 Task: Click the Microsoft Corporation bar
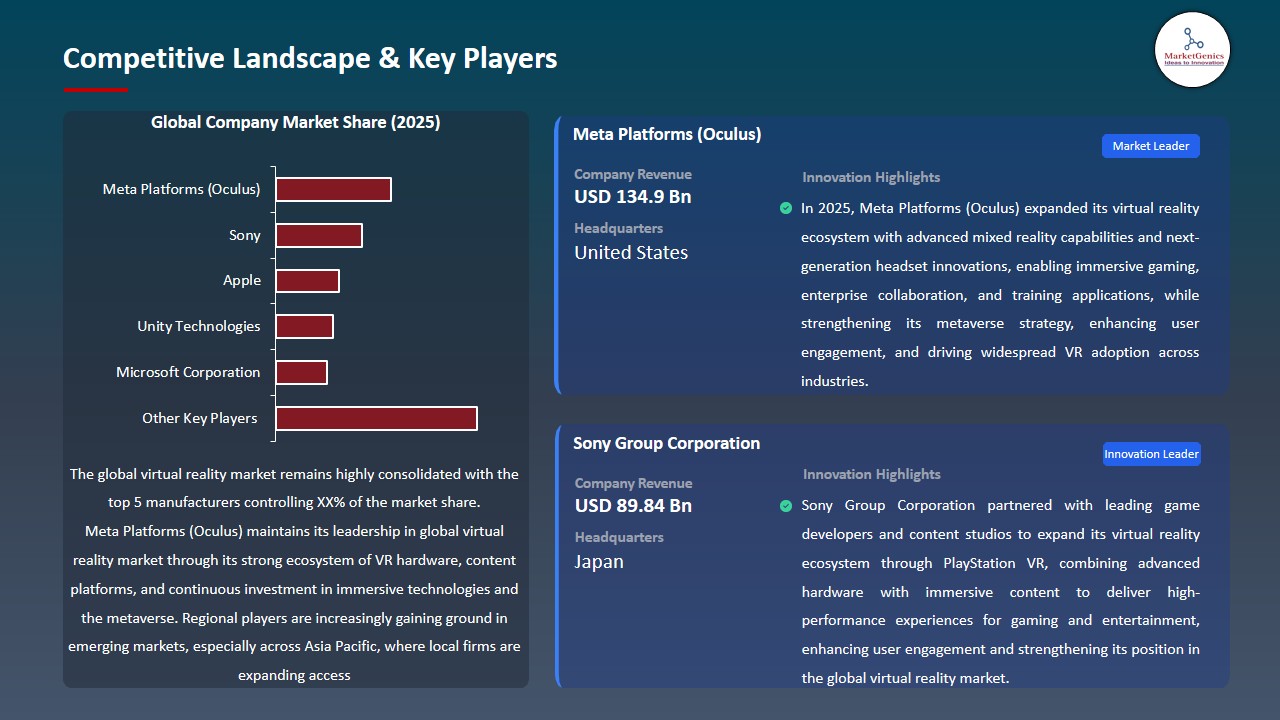point(302,372)
